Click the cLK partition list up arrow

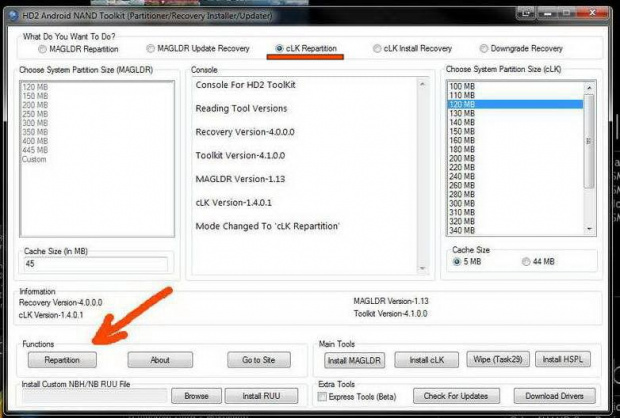pyautogui.click(x=589, y=87)
